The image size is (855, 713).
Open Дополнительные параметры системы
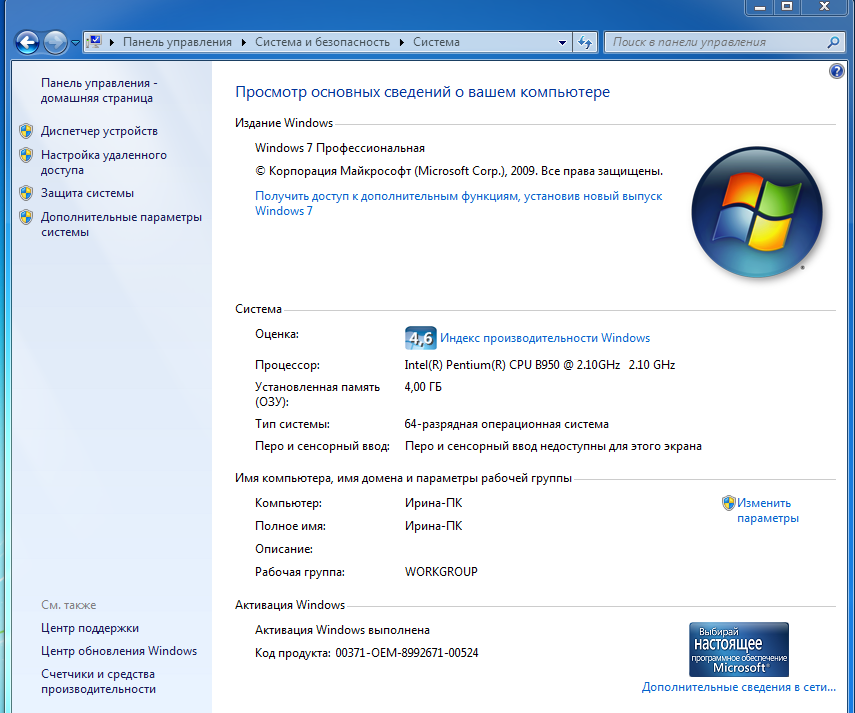[x=121, y=225]
